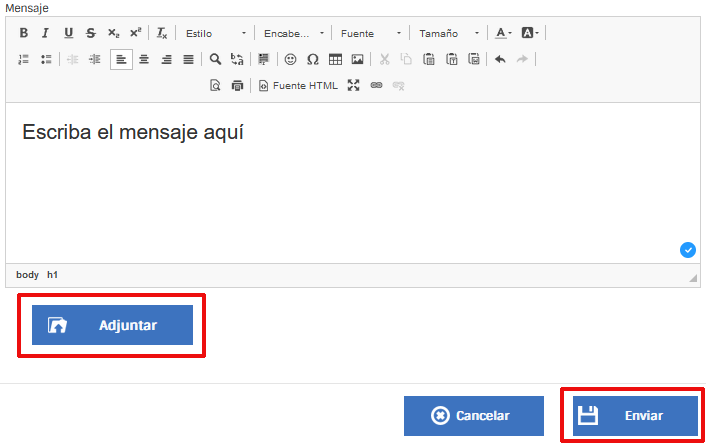706x444 pixels.
Task: Open the document preview
Action: [x=215, y=85]
